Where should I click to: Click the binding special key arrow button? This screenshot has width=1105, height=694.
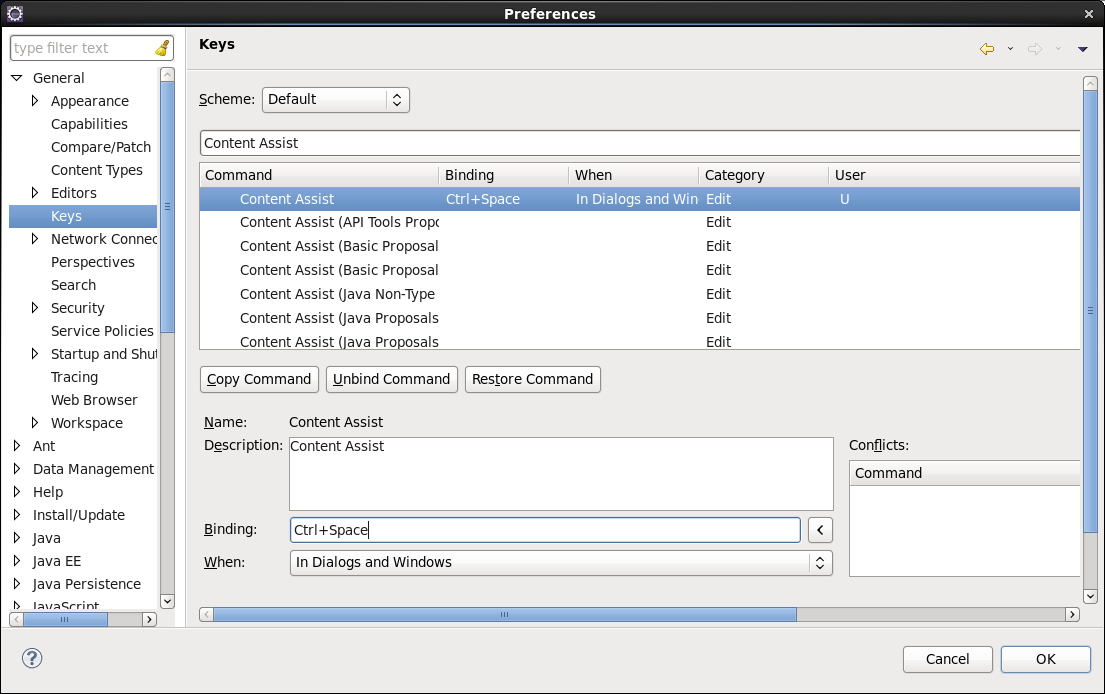pyautogui.click(x=820, y=530)
